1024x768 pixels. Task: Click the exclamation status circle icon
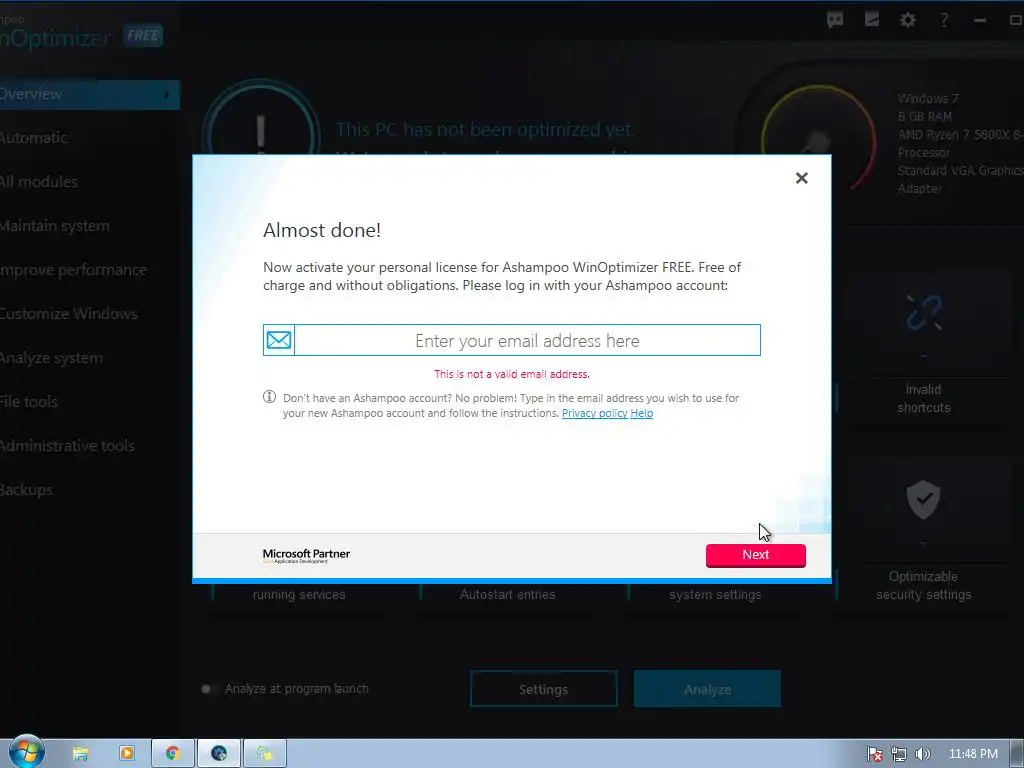point(261,118)
